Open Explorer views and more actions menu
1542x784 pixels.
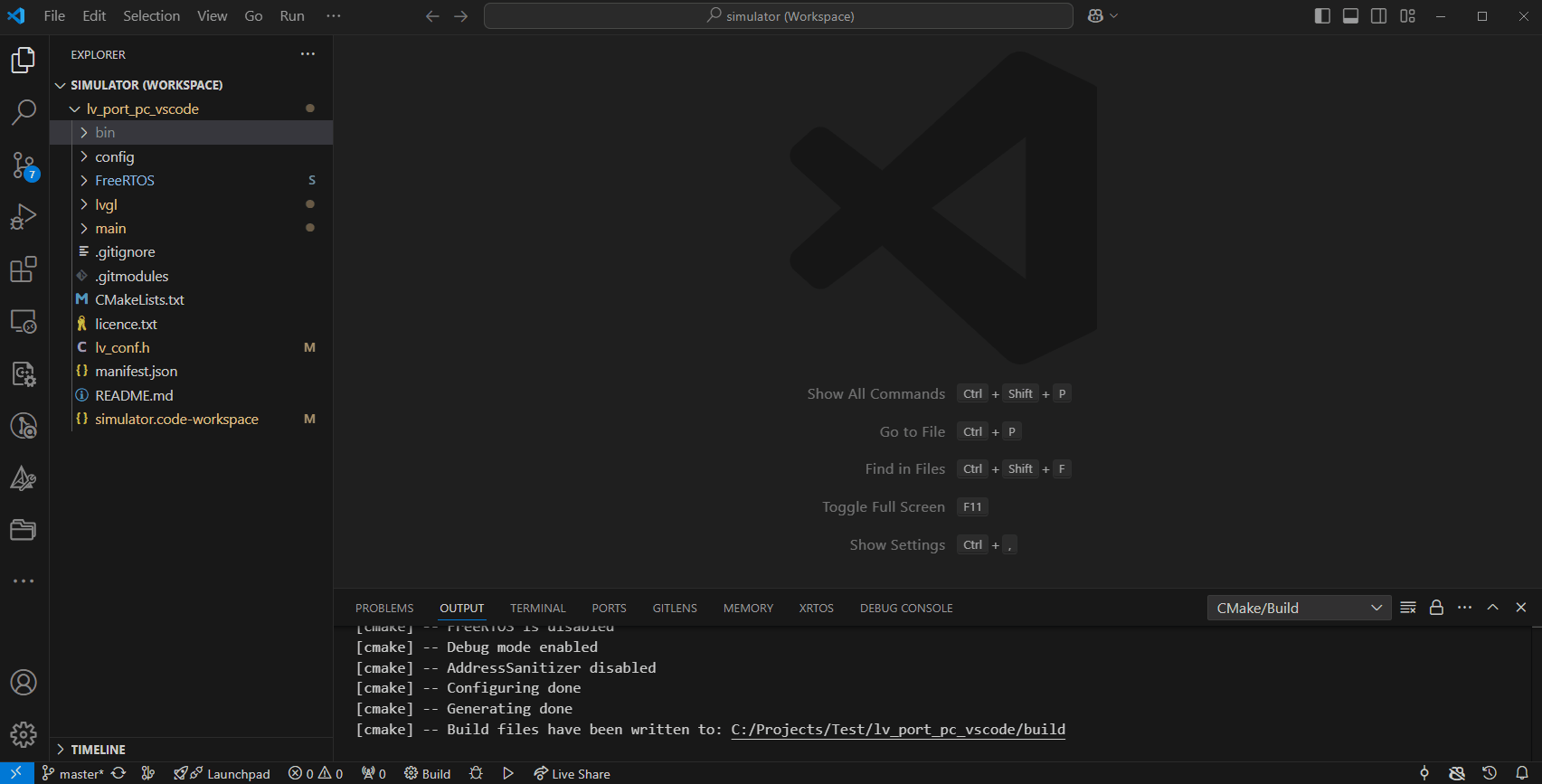point(308,54)
